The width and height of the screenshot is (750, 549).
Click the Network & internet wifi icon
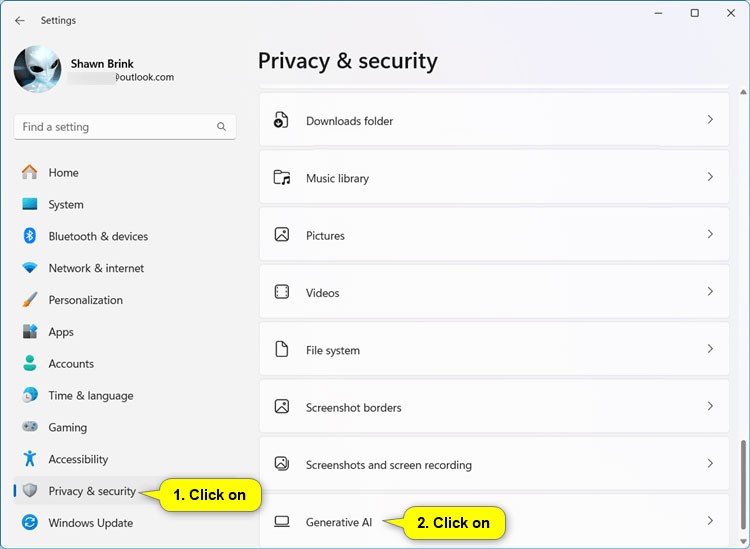pos(30,268)
